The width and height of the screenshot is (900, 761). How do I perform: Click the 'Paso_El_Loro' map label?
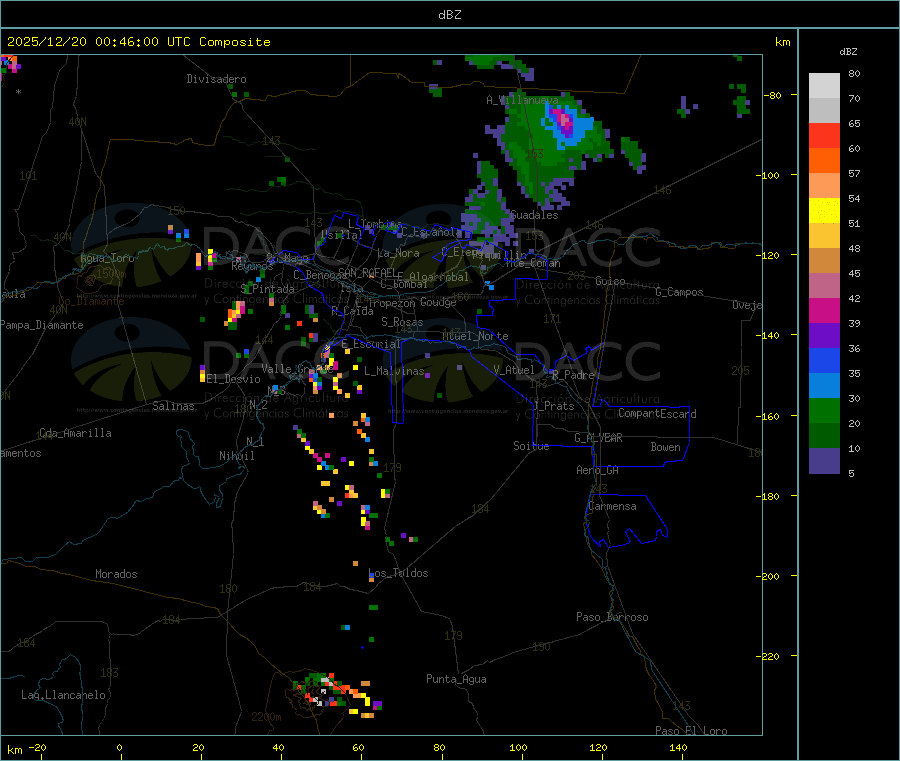[692, 731]
